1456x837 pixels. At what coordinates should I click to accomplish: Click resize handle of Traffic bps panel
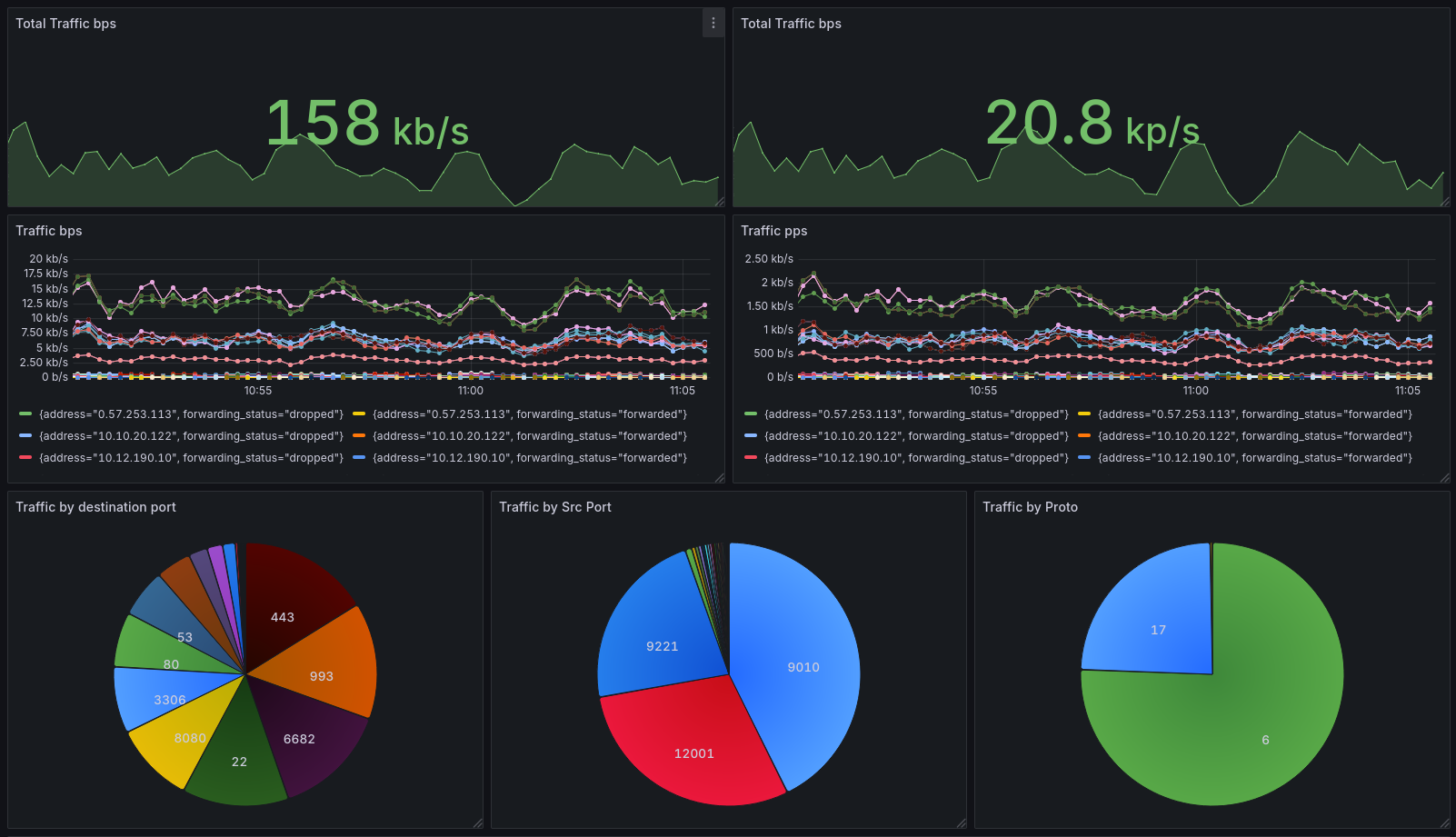point(720,478)
